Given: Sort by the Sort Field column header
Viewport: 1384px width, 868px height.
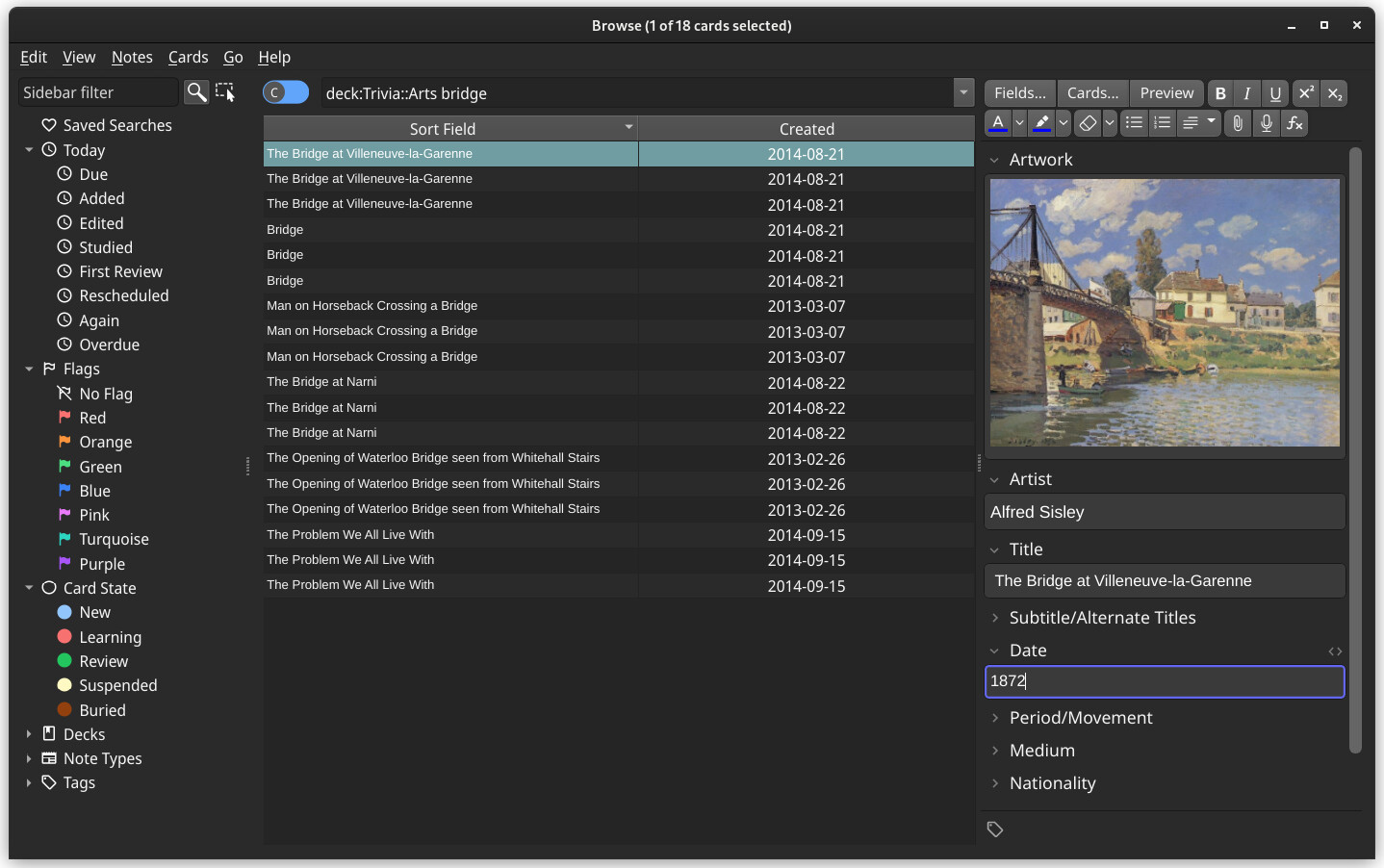Looking at the screenshot, I should click(x=450, y=129).
